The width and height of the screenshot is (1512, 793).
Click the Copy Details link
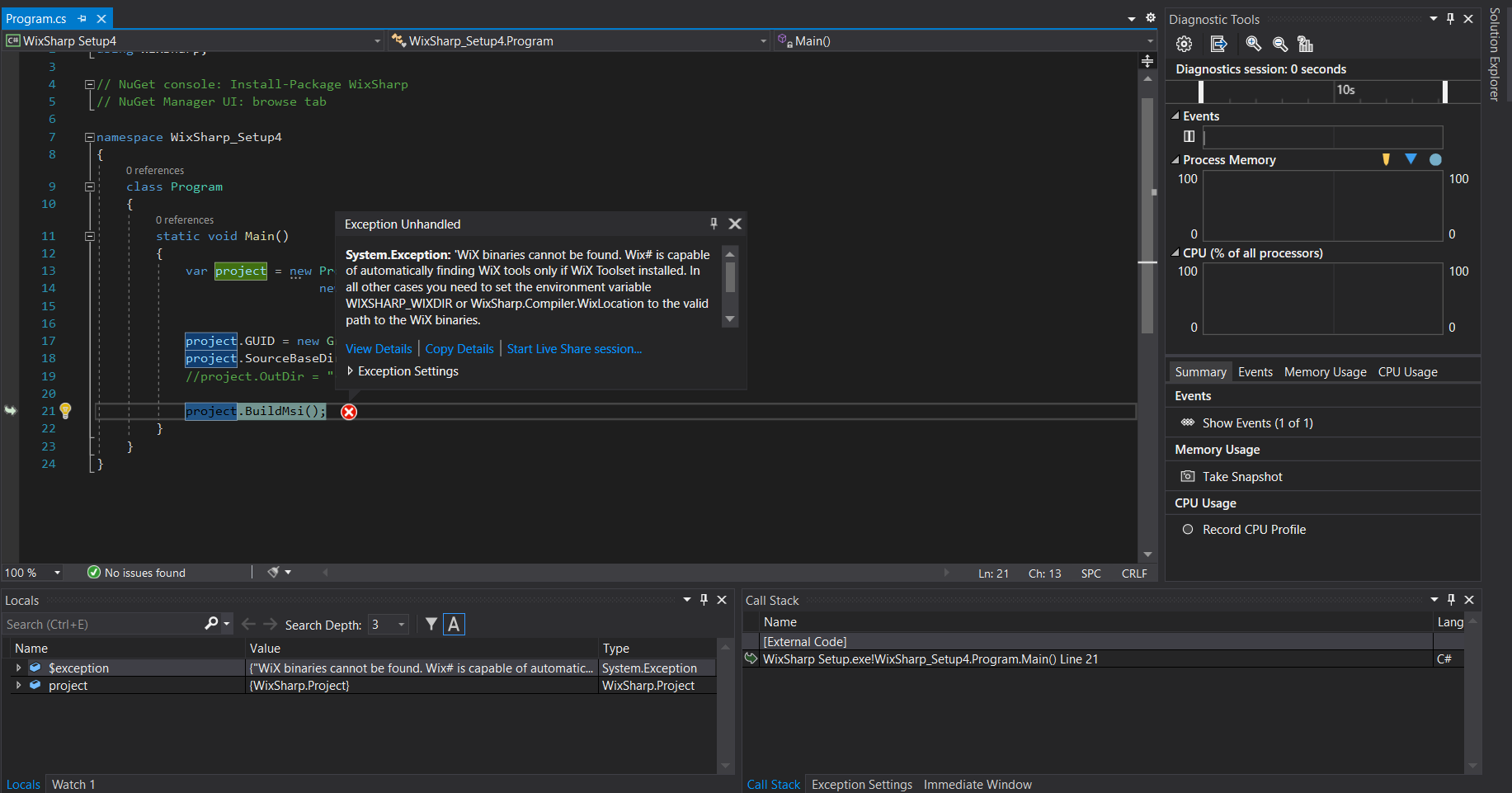coord(459,349)
